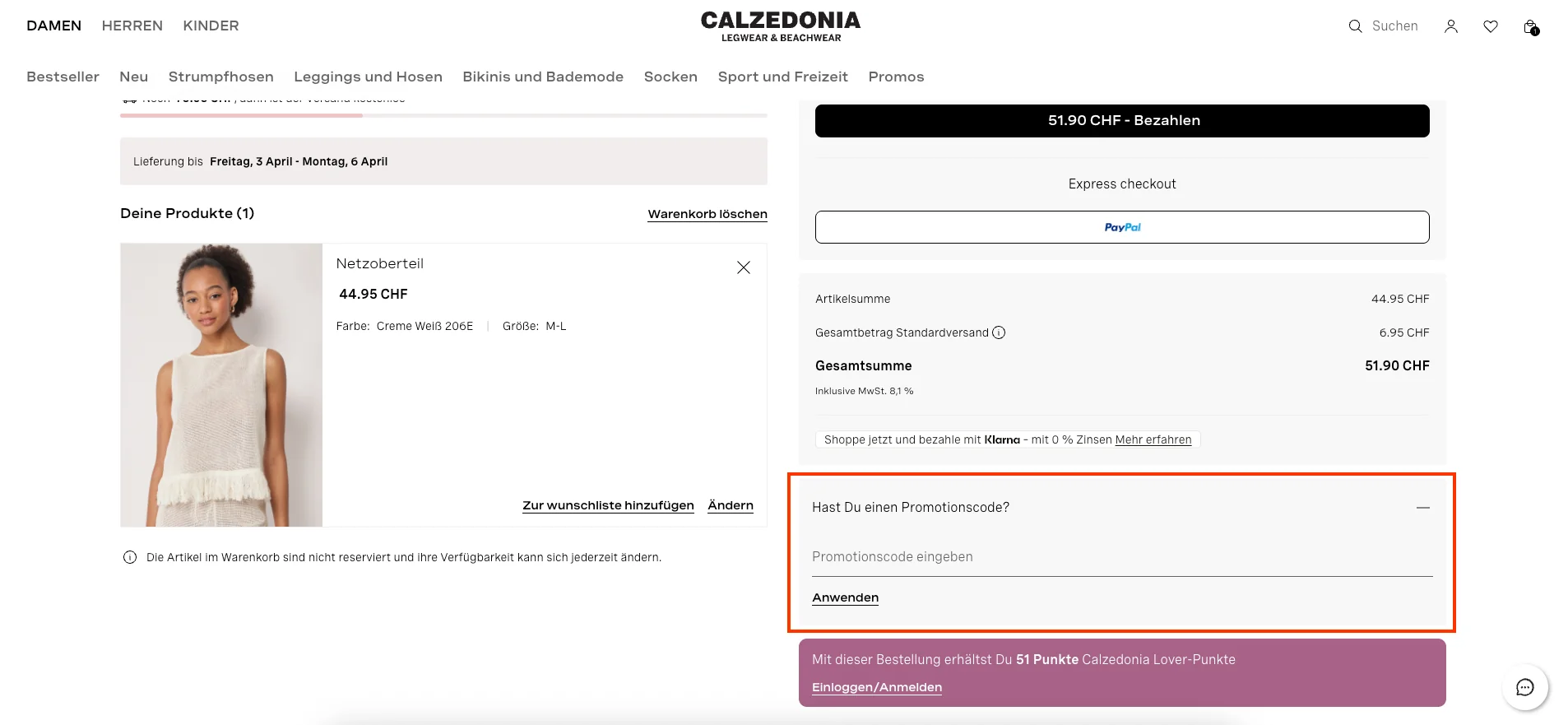The width and height of the screenshot is (1568, 725).
Task: Click the 51.90 CHF Bezahlen button
Action: (1122, 120)
